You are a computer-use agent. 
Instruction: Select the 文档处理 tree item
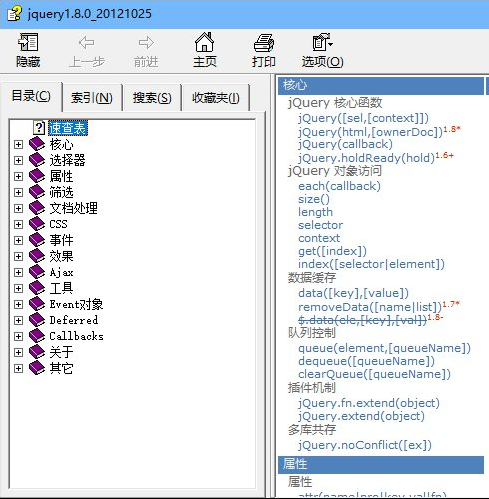pyautogui.click(x=74, y=208)
